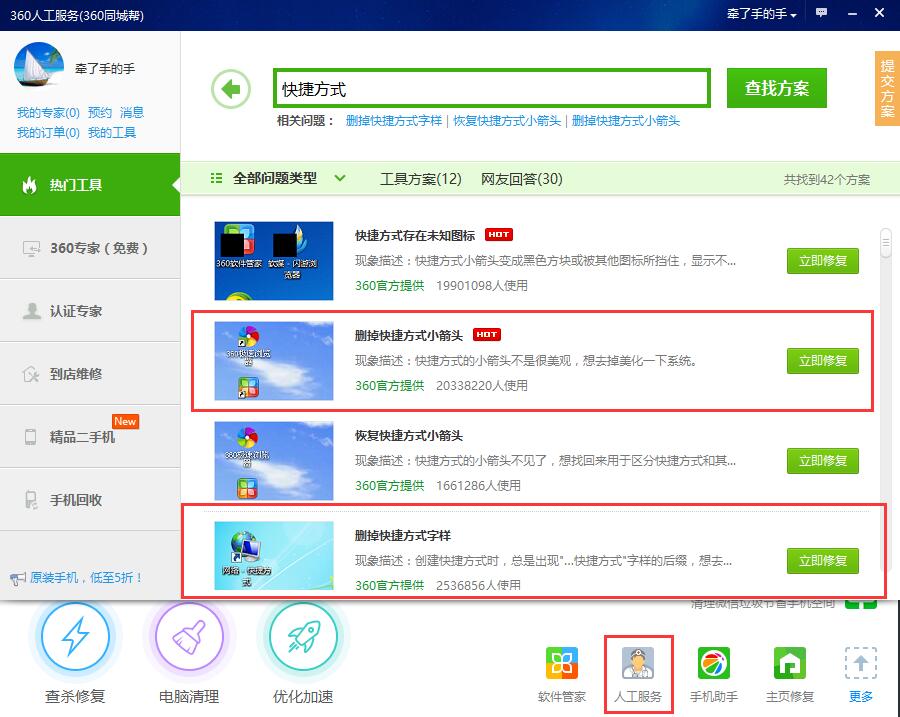Select the 手机回收 sidebar item
Screen dimensions: 900x717
coord(90,500)
